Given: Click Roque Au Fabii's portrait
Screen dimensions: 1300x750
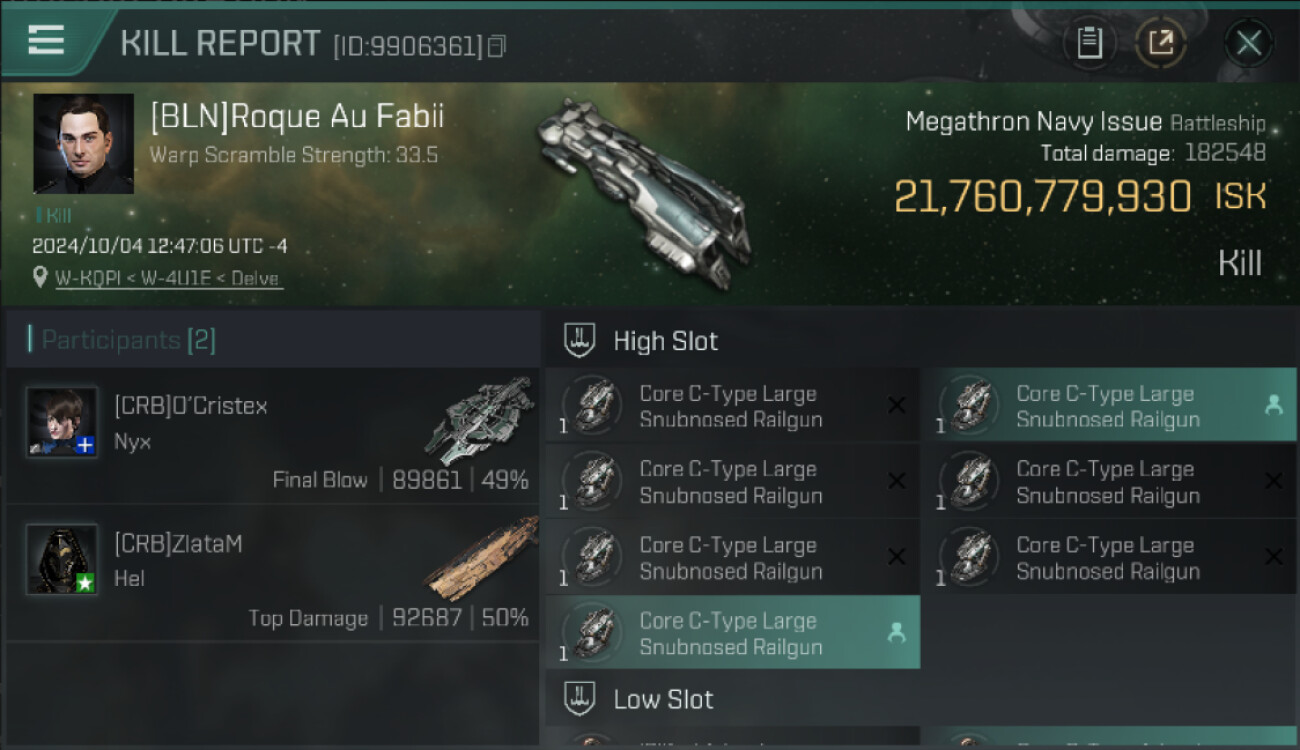Looking at the screenshot, I should 83,143.
